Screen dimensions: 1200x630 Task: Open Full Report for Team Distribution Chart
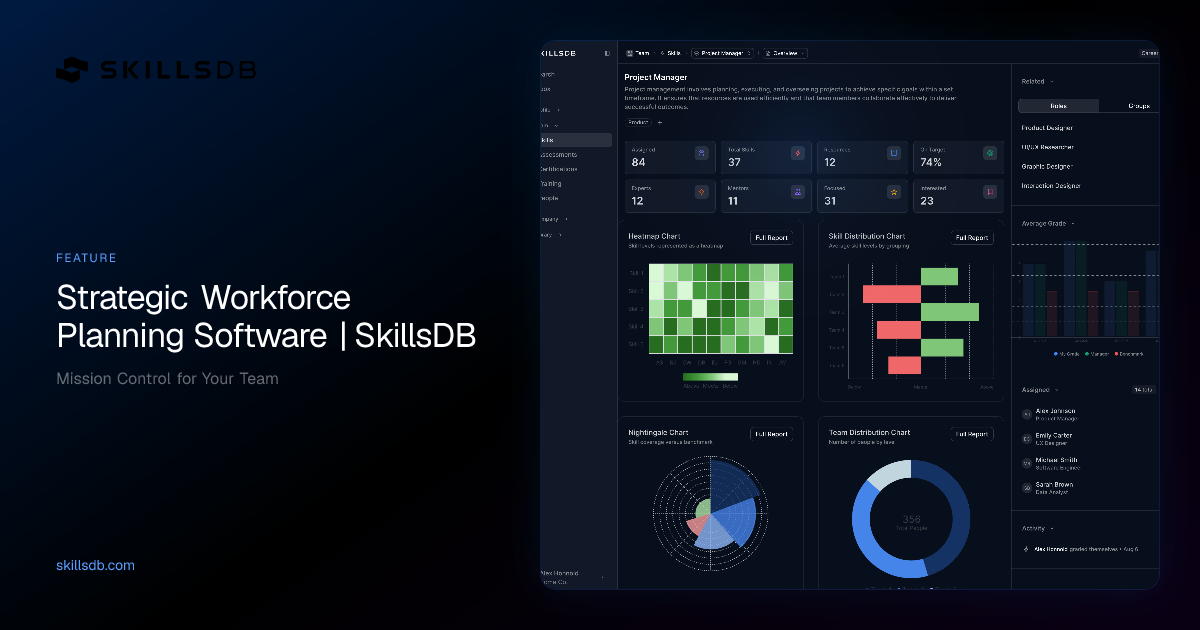click(x=972, y=434)
